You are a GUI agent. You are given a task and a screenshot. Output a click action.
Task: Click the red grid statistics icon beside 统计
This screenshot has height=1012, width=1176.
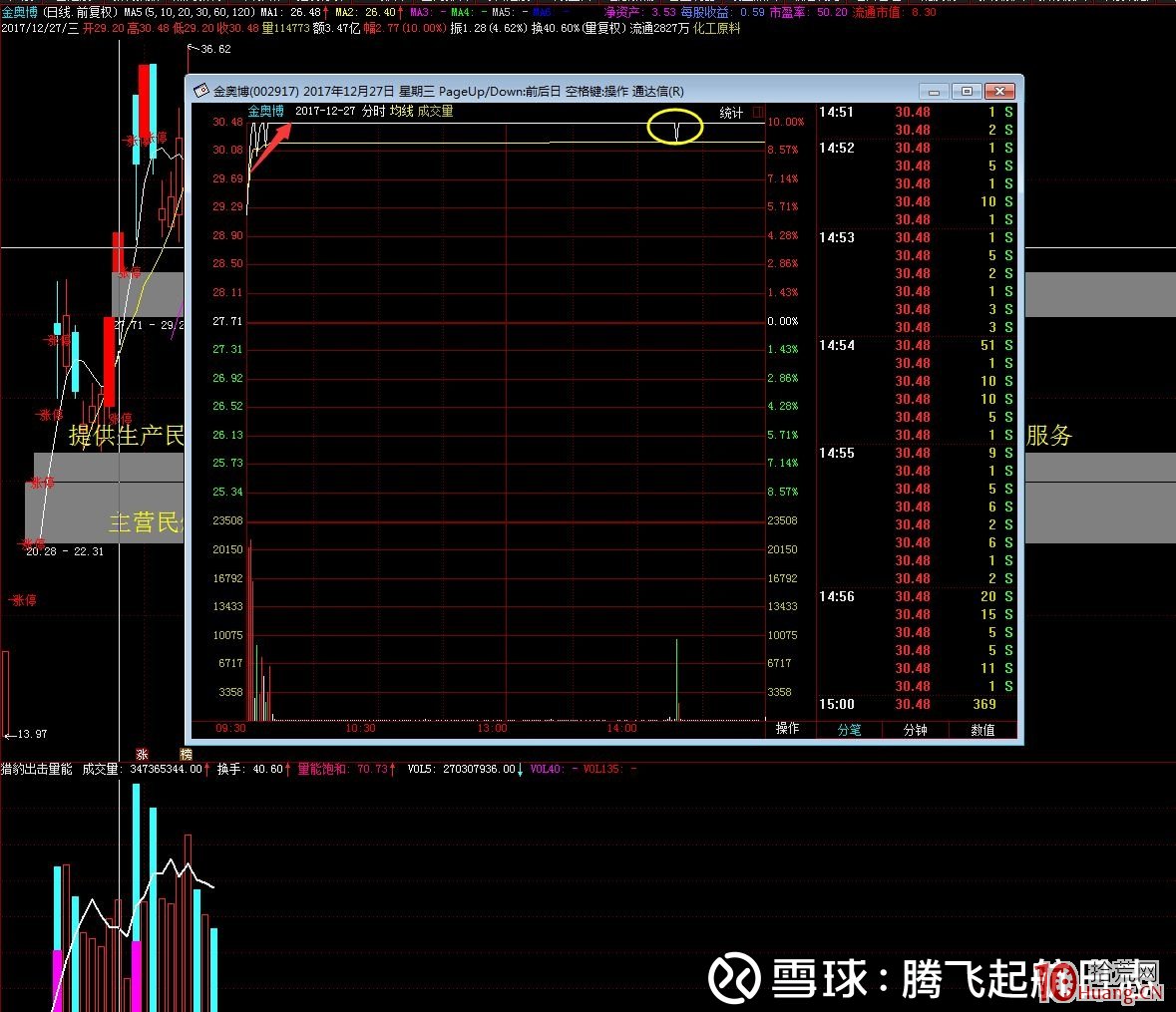click(x=757, y=112)
